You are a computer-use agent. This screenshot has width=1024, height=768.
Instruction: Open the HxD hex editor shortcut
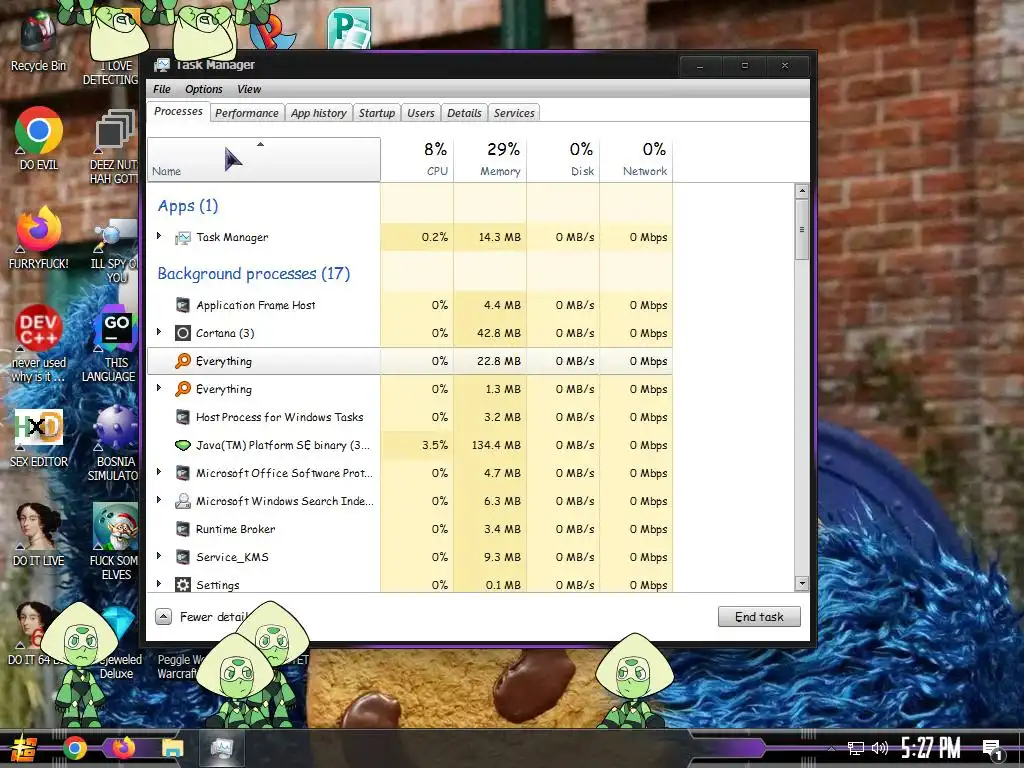pos(39,427)
